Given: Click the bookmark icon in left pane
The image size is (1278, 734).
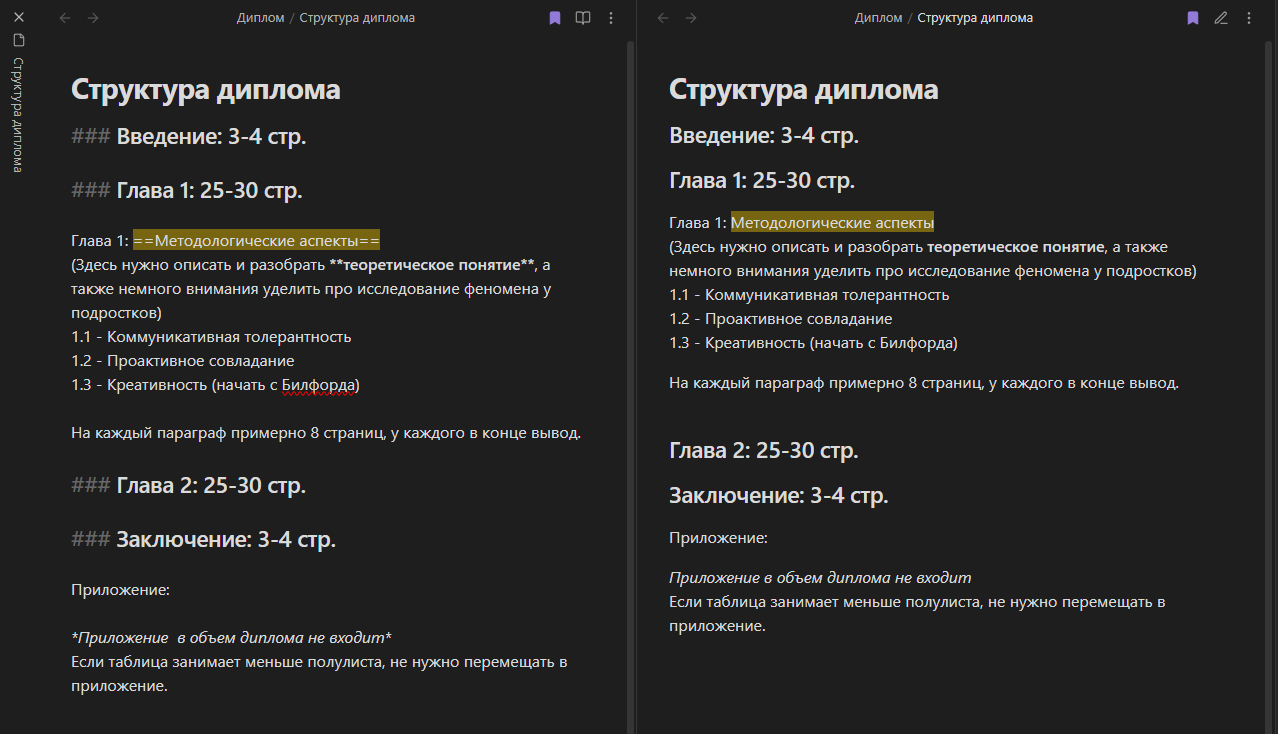Looking at the screenshot, I should coord(555,18).
